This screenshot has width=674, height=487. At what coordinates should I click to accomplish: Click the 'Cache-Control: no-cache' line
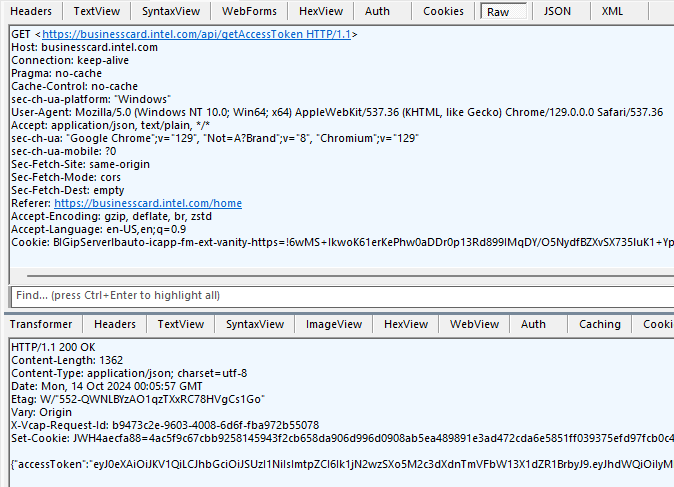click(74, 86)
